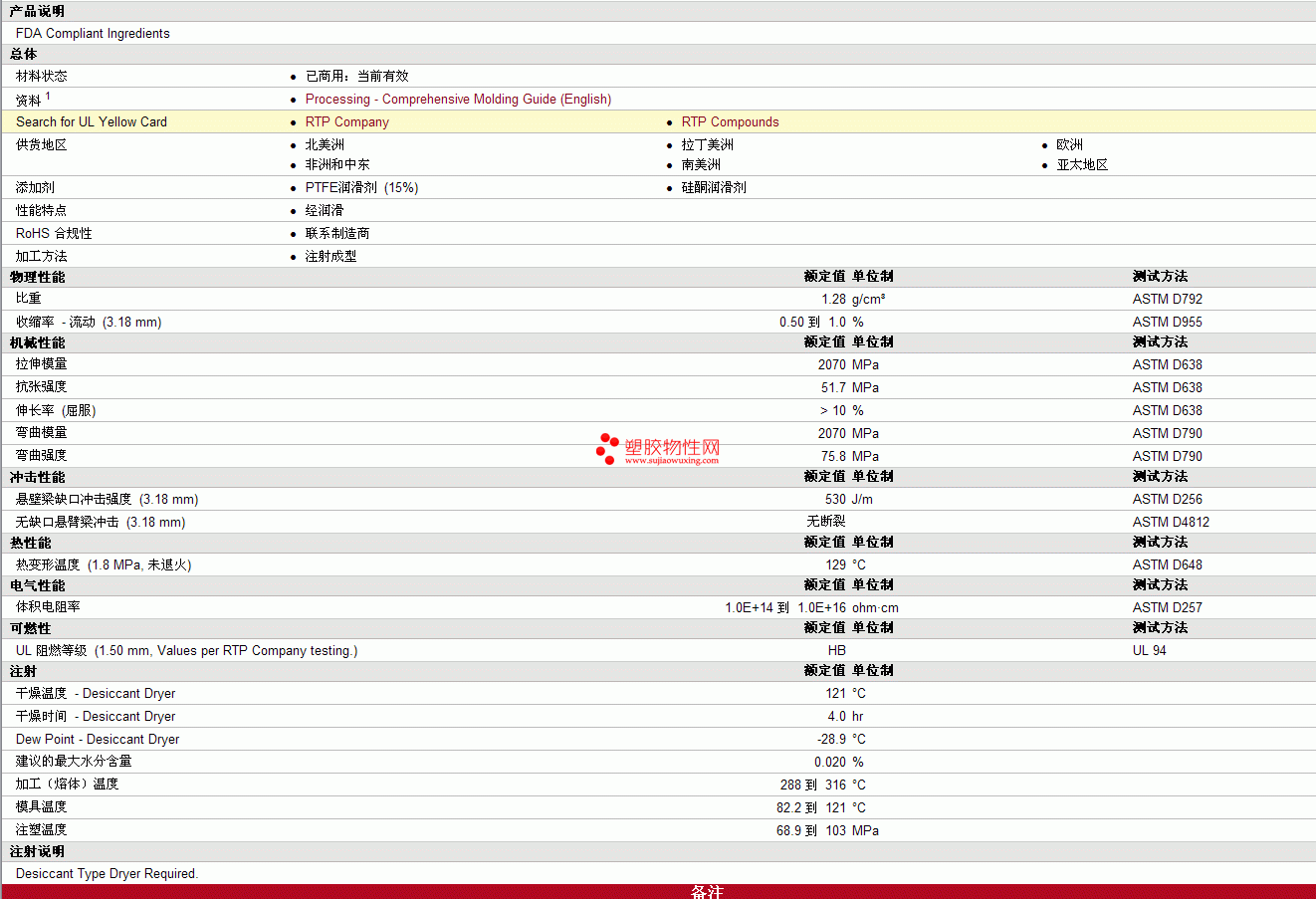Screen dimensions: 1316x899
Task: Click the '无断裂' value
Action: coord(826,522)
